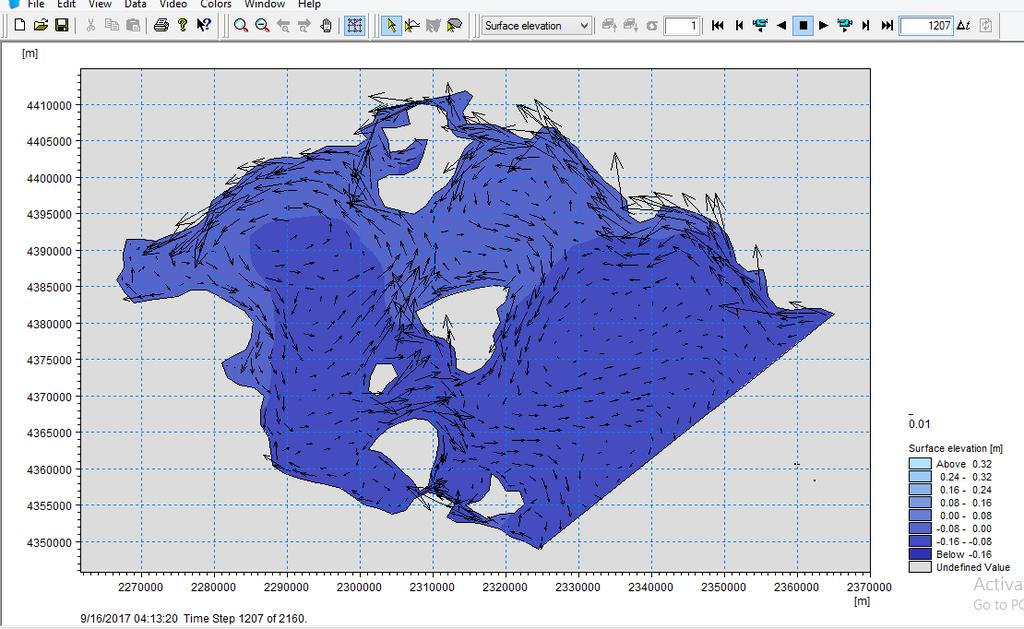Click the 'Below -0.16' legend color swatch
The height and width of the screenshot is (629, 1024).
click(x=920, y=555)
